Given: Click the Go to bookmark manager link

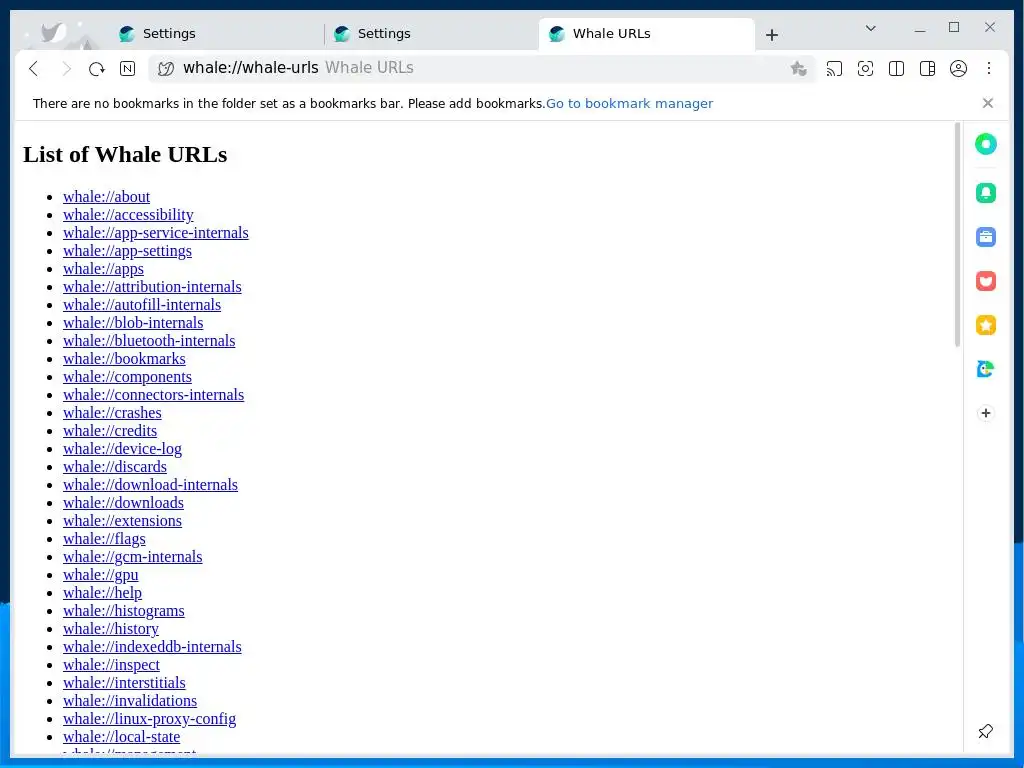Looking at the screenshot, I should point(630,103).
